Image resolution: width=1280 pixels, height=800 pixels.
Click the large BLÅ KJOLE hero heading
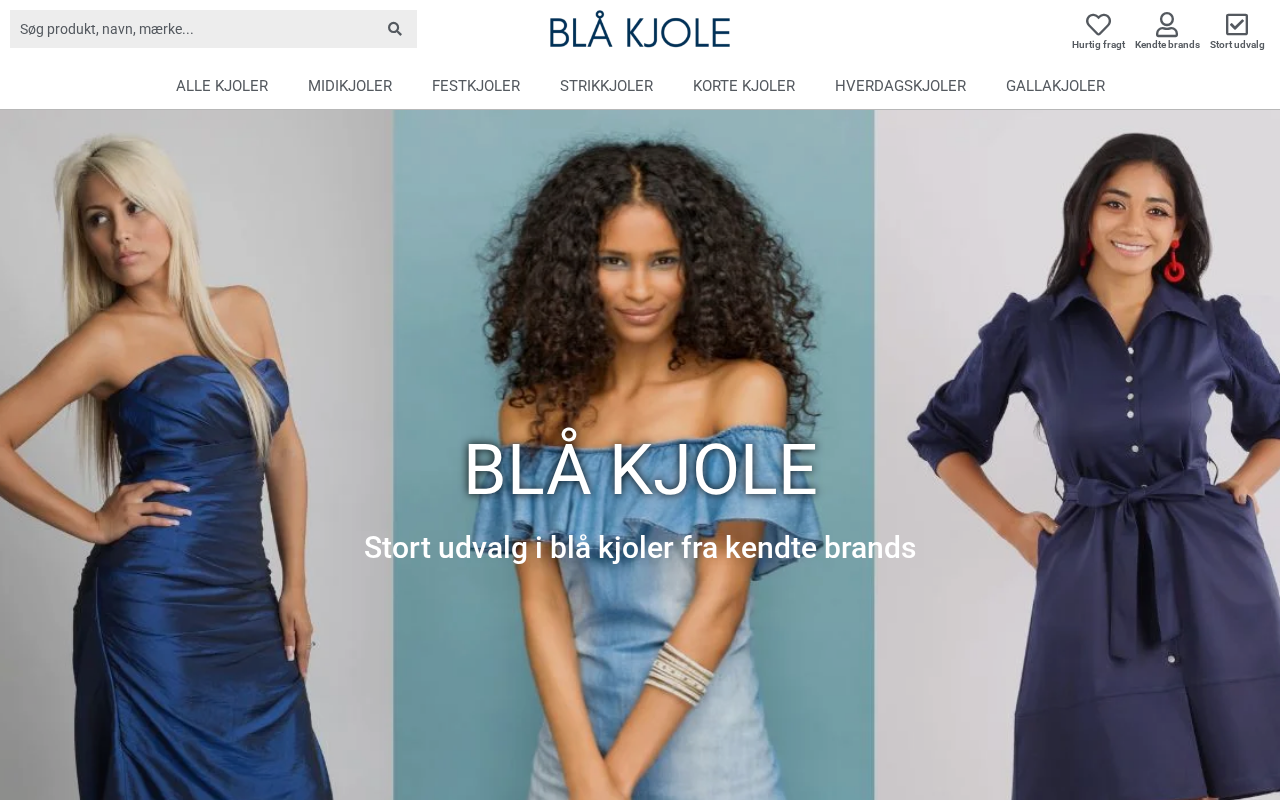pyautogui.click(x=640, y=469)
